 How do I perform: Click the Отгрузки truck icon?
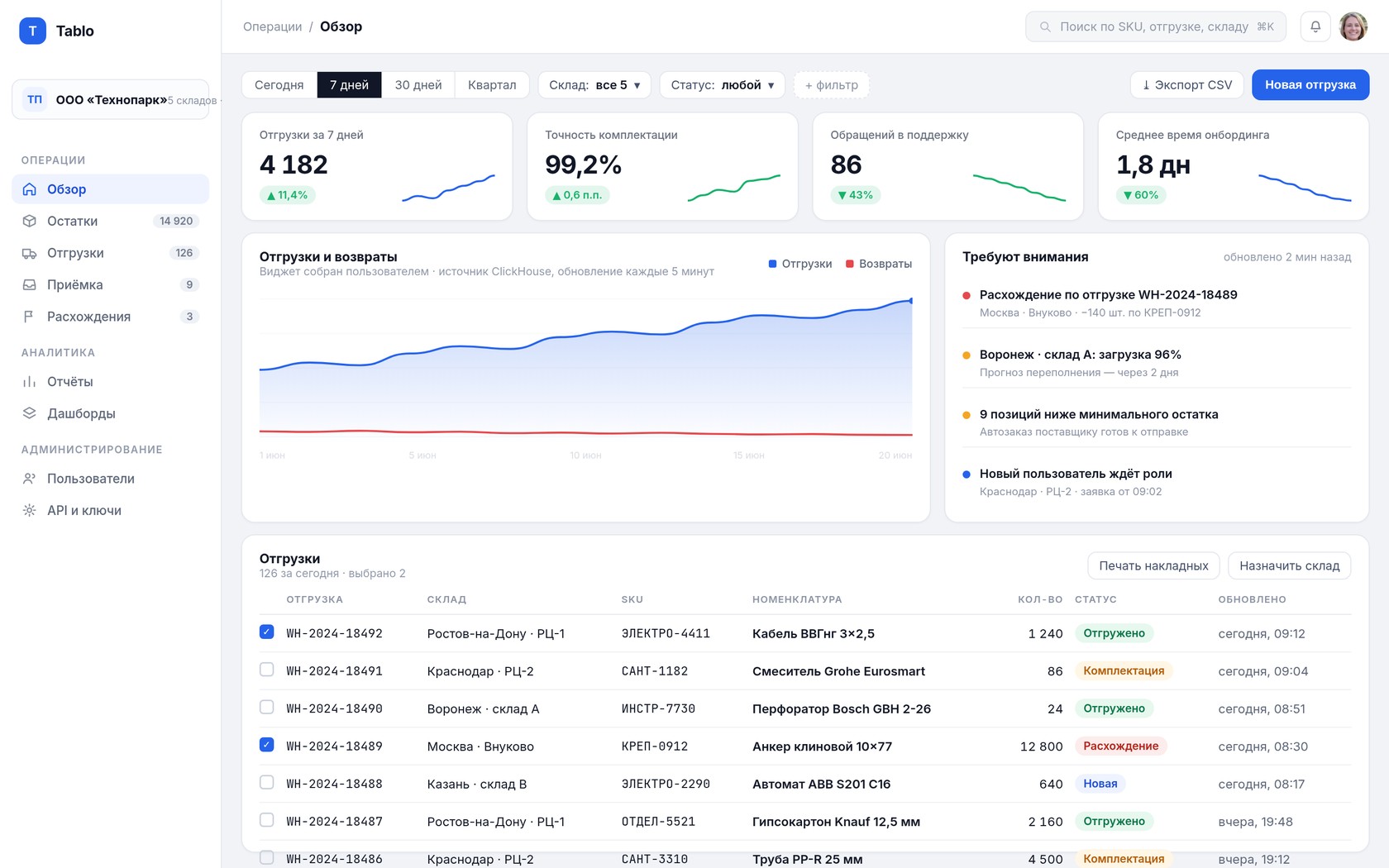[x=30, y=253]
